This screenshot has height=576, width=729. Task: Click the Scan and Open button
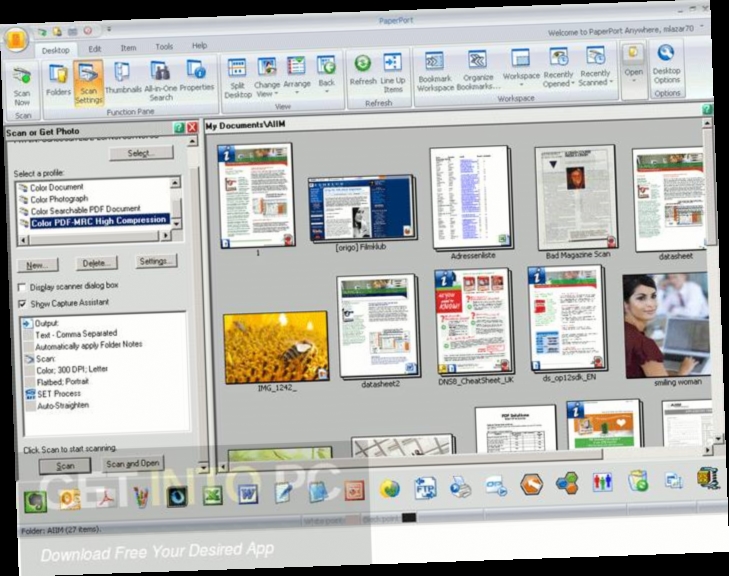[x=133, y=463]
